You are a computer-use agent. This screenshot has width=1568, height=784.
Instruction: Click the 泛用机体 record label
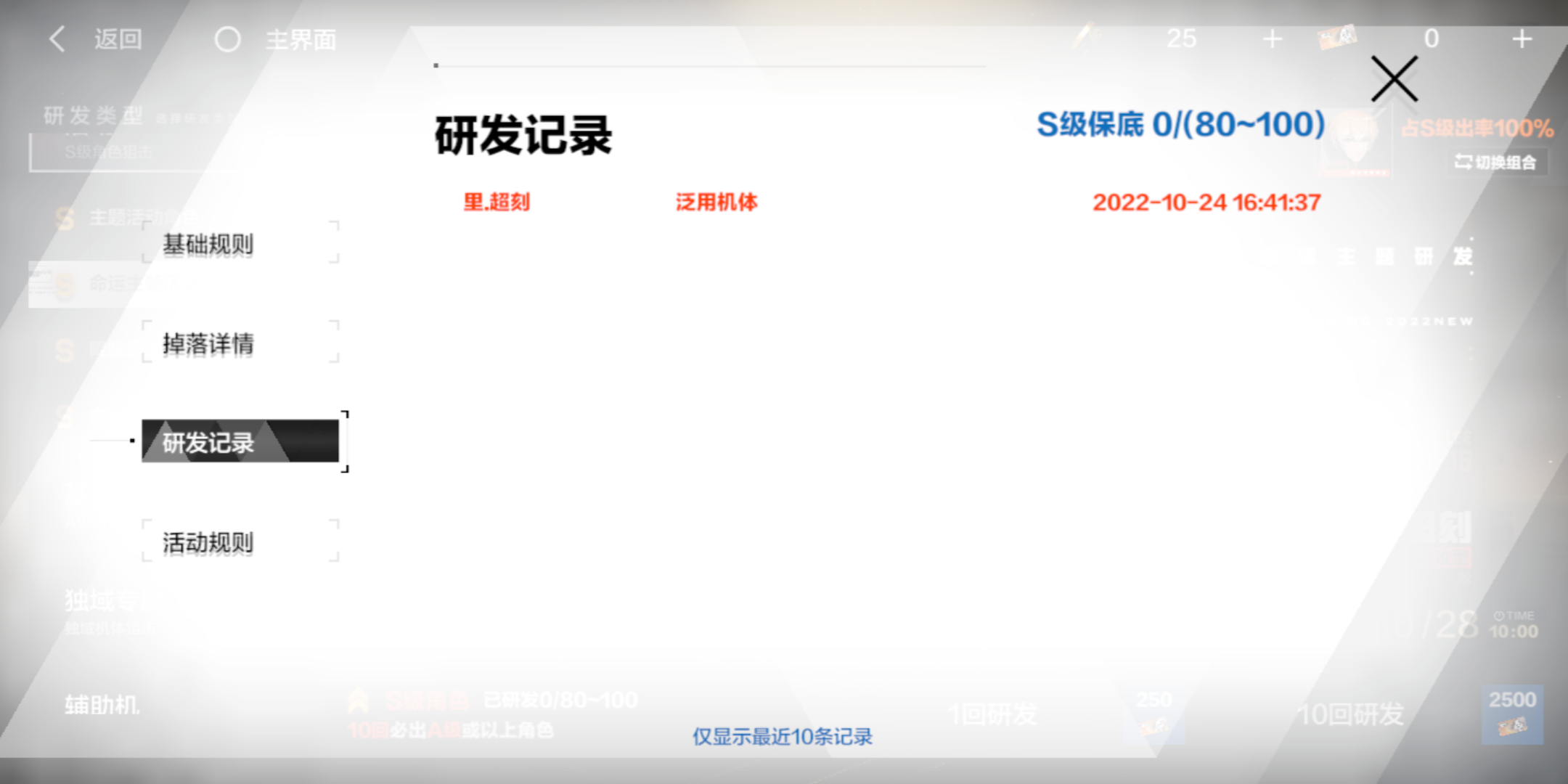716,202
